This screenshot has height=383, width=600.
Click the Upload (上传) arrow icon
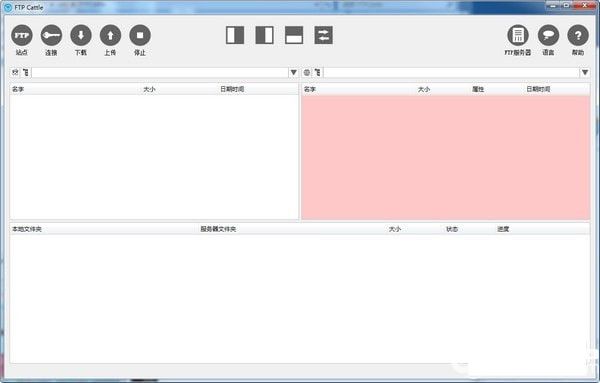(110, 36)
